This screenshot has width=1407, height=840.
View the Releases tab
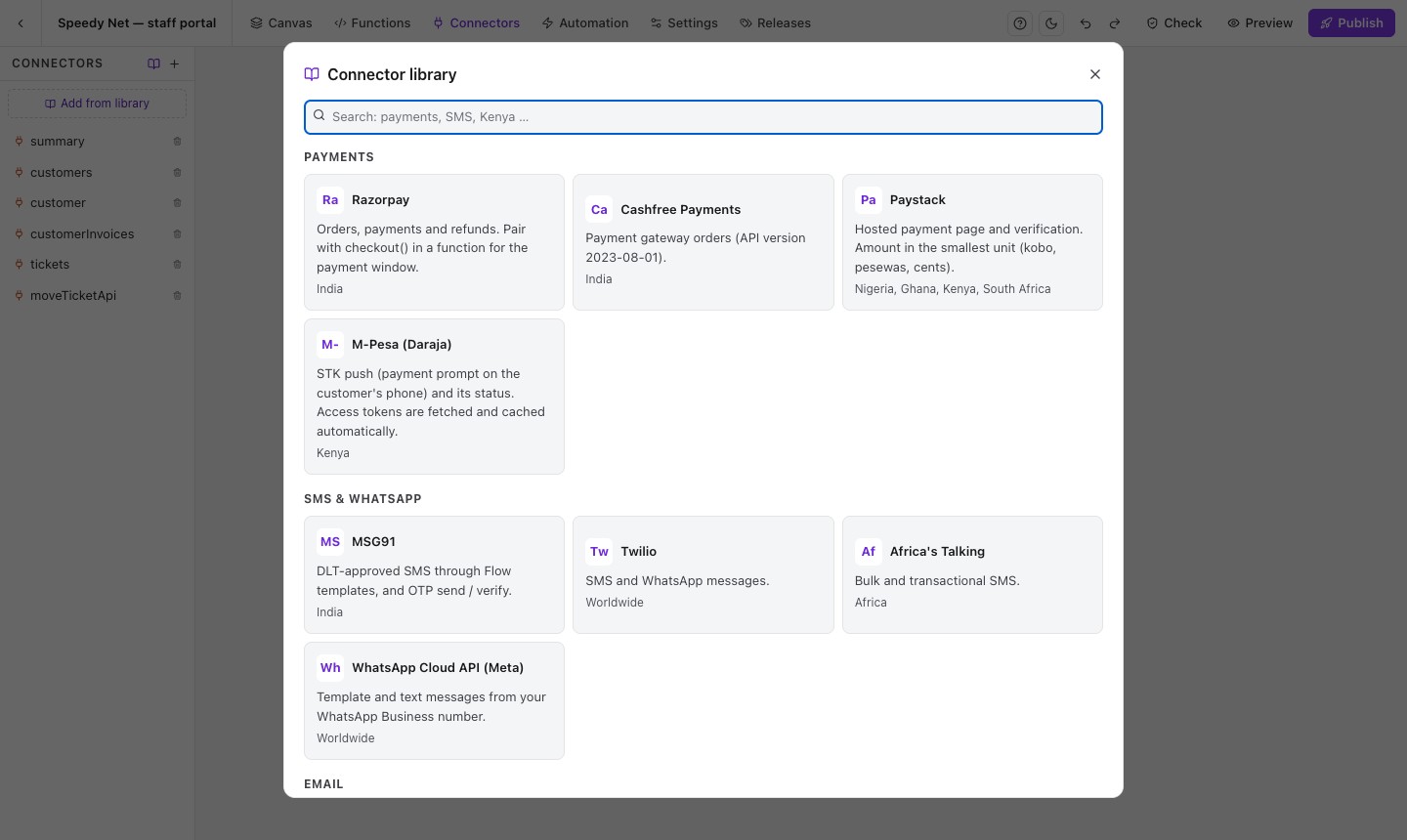click(776, 23)
